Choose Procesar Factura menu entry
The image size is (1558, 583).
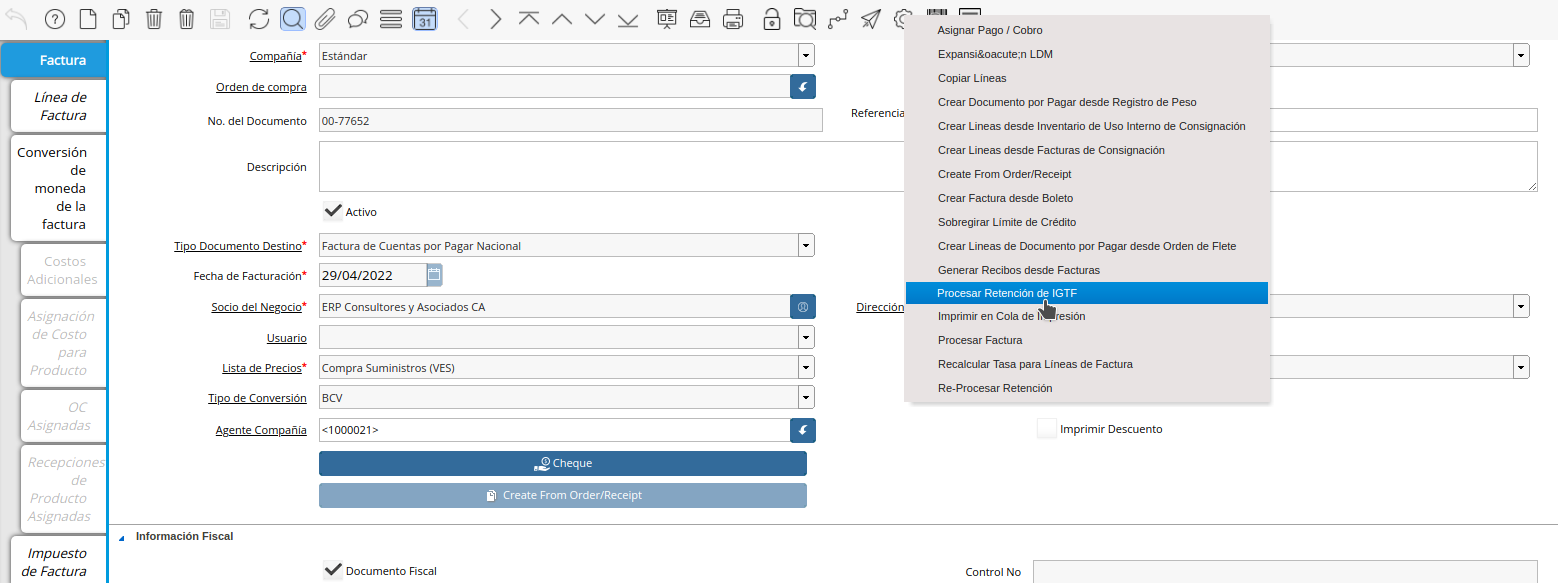coord(1087,340)
